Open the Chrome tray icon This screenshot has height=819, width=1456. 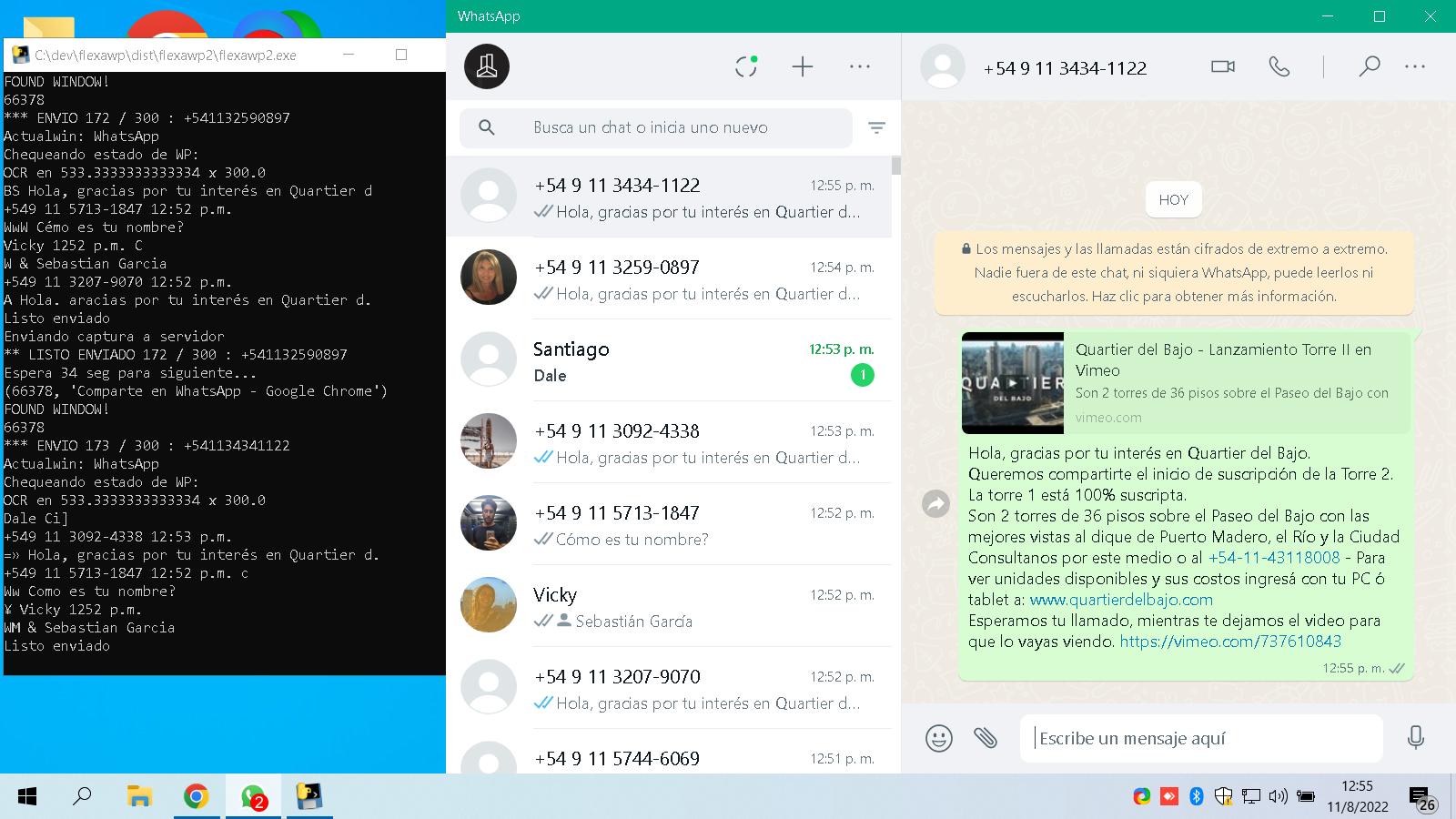click(x=1142, y=796)
